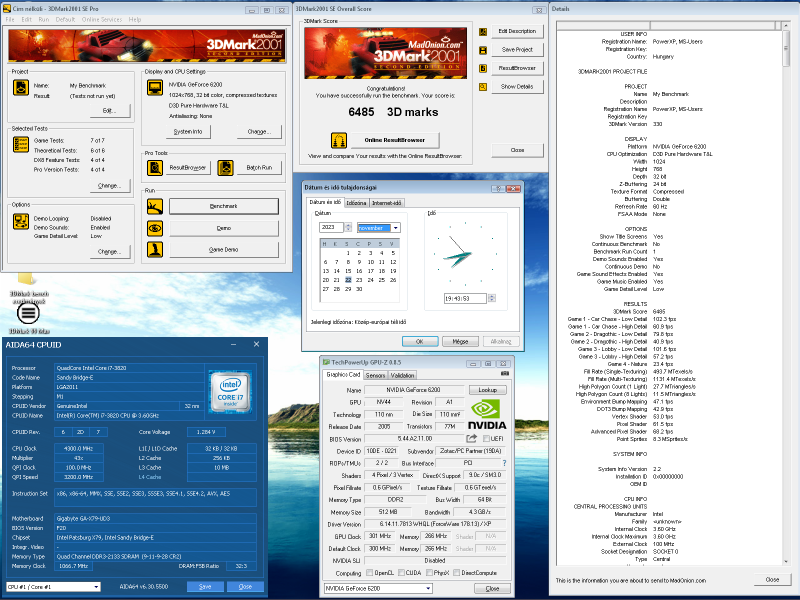
Task: Click the Mégse button in date dialog
Action: pyautogui.click(x=460, y=341)
